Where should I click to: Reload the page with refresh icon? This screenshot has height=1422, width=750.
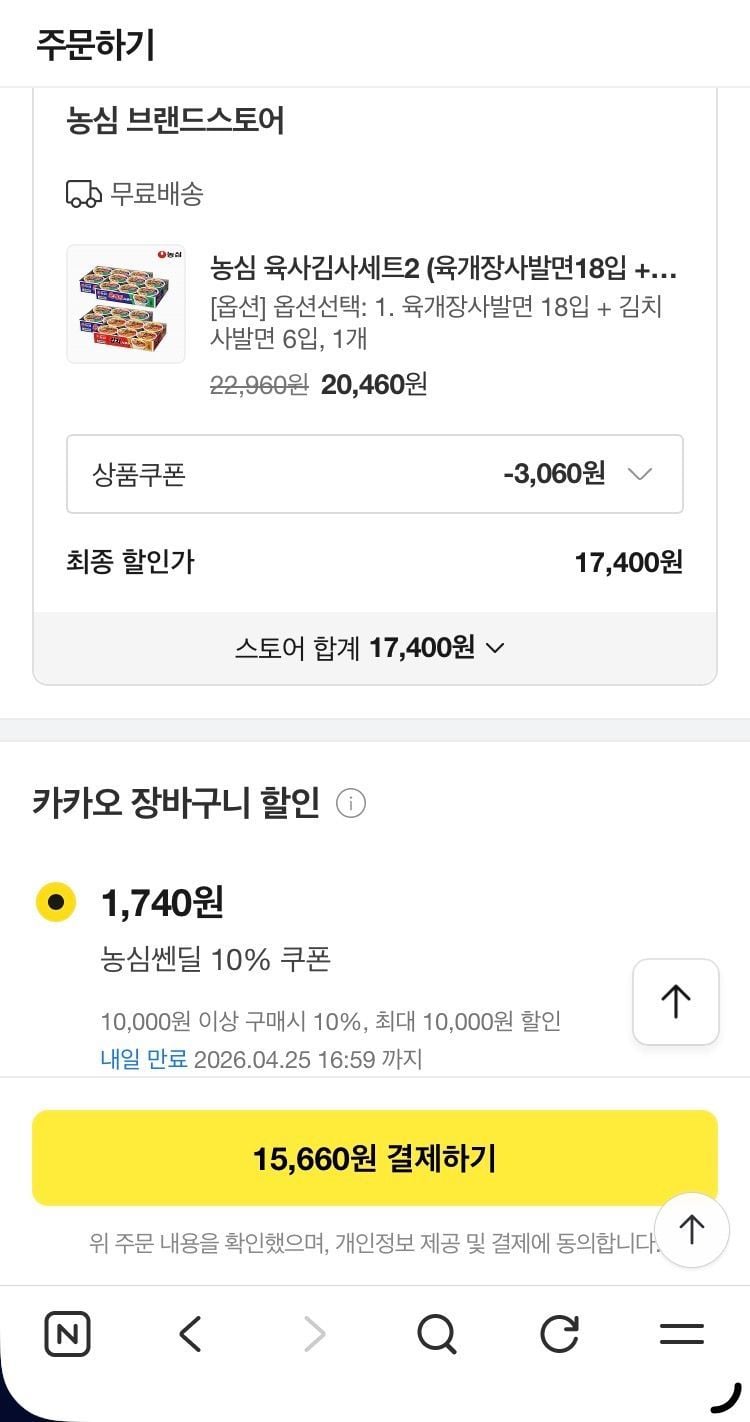tap(559, 1334)
